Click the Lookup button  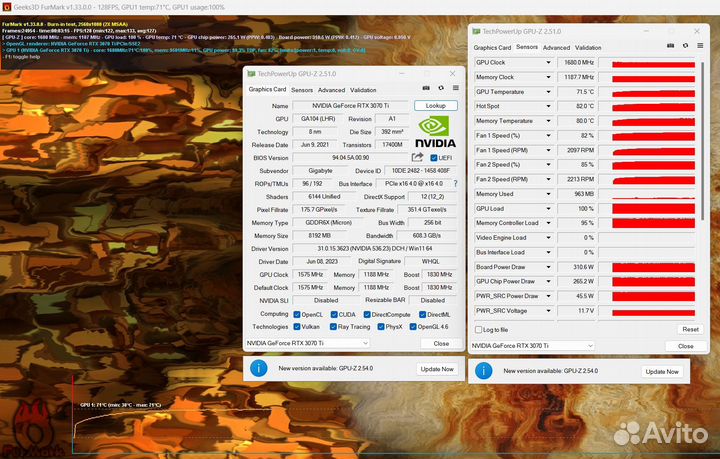[x=435, y=106]
